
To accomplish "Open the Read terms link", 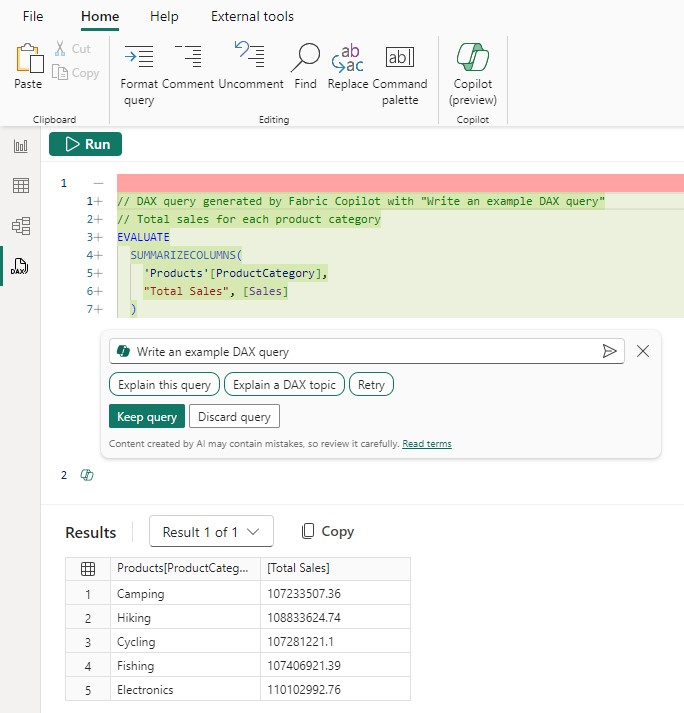I will [x=427, y=444].
